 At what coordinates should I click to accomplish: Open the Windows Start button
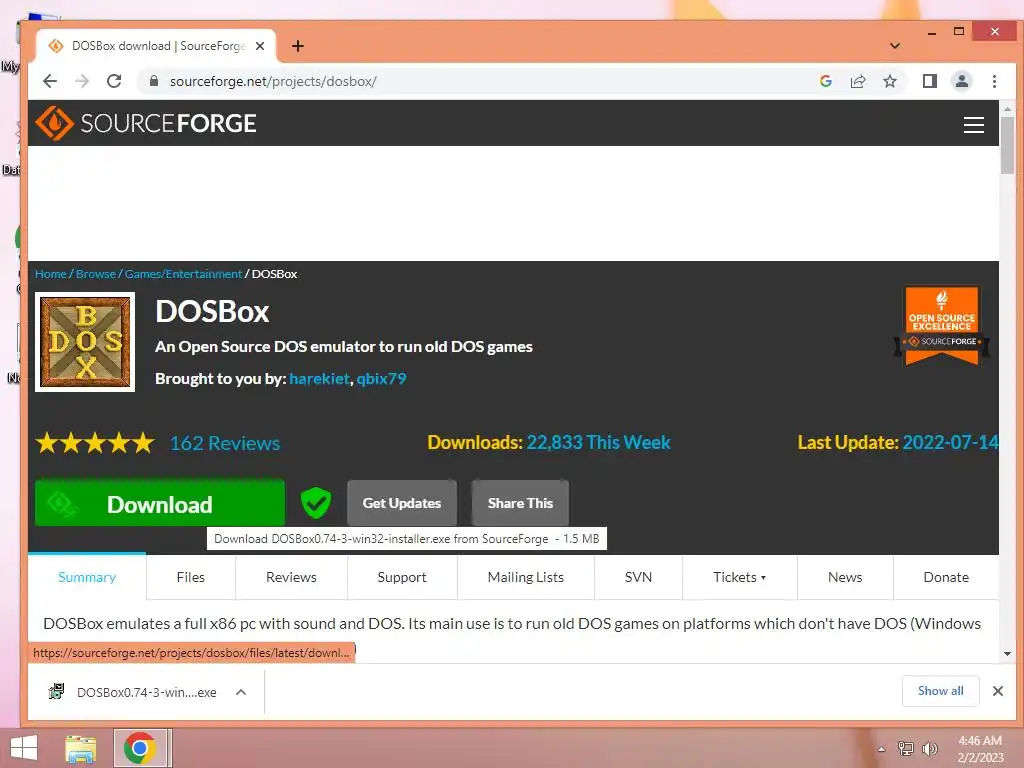[24, 748]
